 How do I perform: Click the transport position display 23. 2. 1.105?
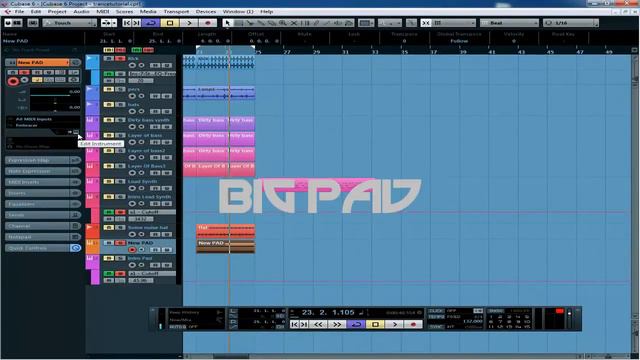328,313
